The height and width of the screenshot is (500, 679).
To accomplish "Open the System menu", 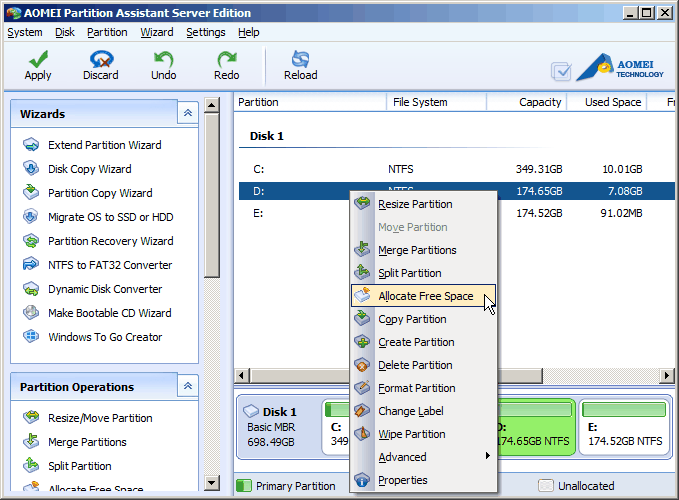I will (25, 32).
